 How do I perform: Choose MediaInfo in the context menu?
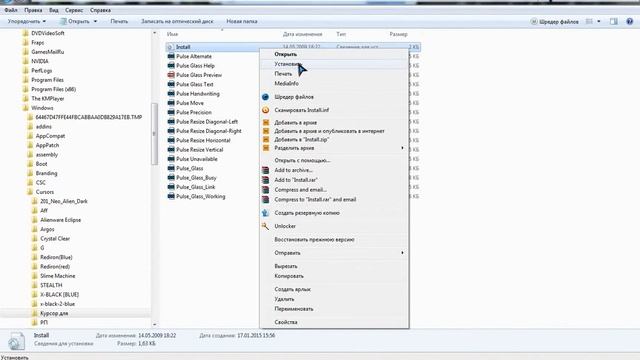tap(334, 84)
